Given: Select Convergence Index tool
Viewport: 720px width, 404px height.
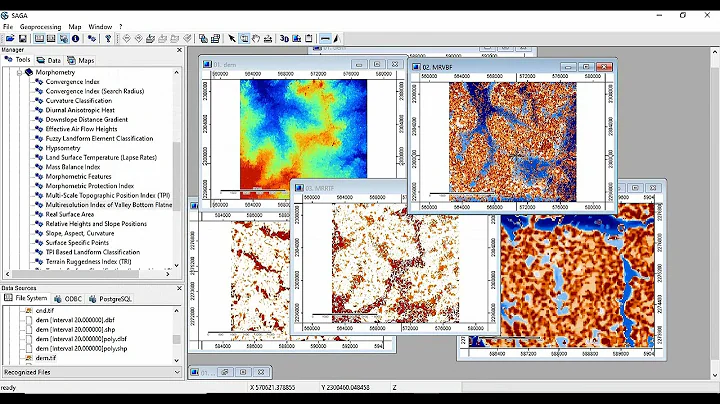Looking at the screenshot, I should (x=73, y=82).
